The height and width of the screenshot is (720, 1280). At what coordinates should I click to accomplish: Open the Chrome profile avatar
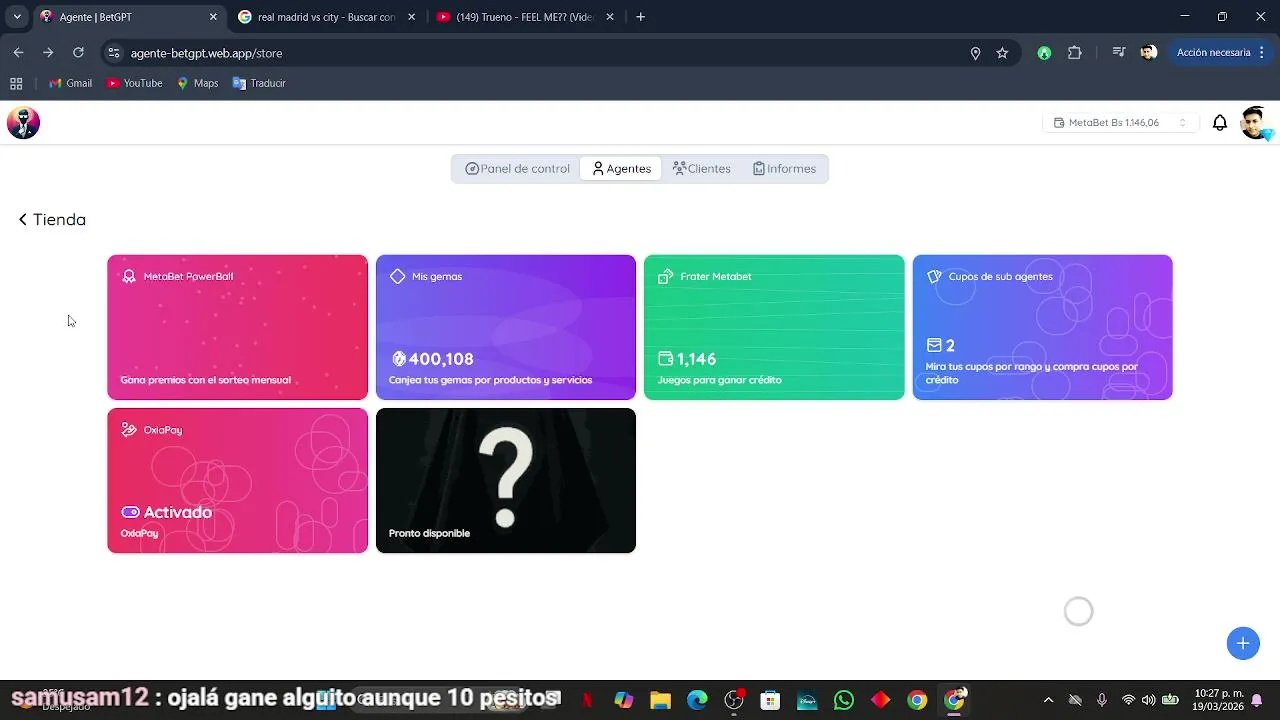click(1149, 53)
